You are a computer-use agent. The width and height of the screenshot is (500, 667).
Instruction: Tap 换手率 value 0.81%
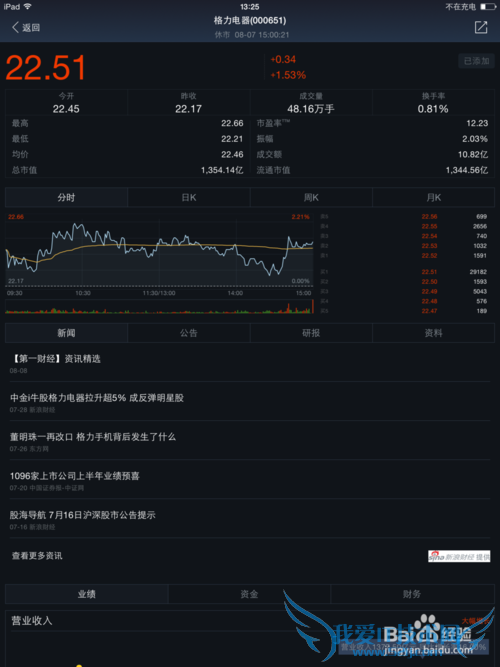(x=433, y=109)
